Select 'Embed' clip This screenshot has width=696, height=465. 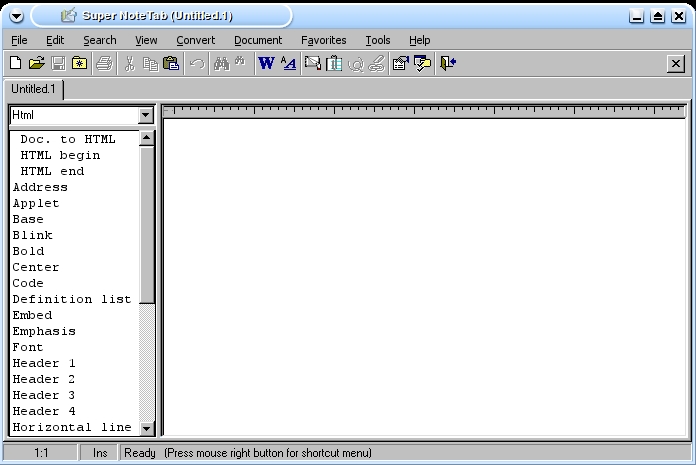[32, 315]
